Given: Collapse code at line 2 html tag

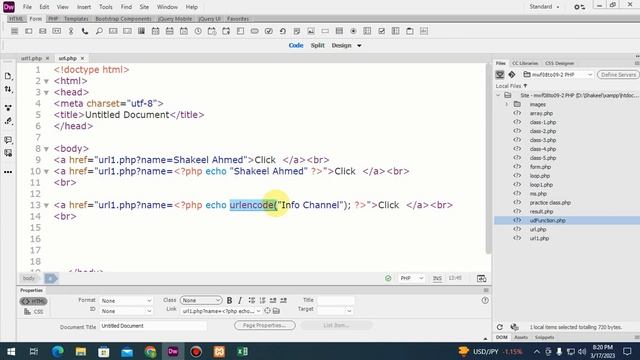Looking at the screenshot, I should pyautogui.click(x=46, y=81).
